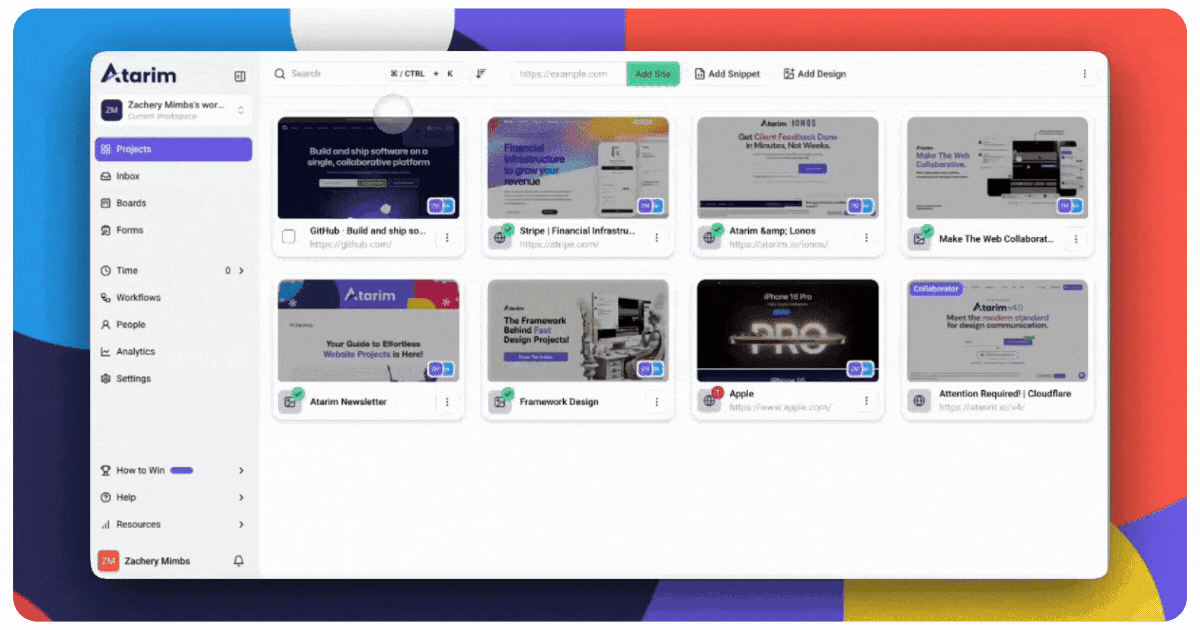Click the image icon on Atarim Newsletter
The width and height of the screenshot is (1200, 630).
[x=290, y=402]
